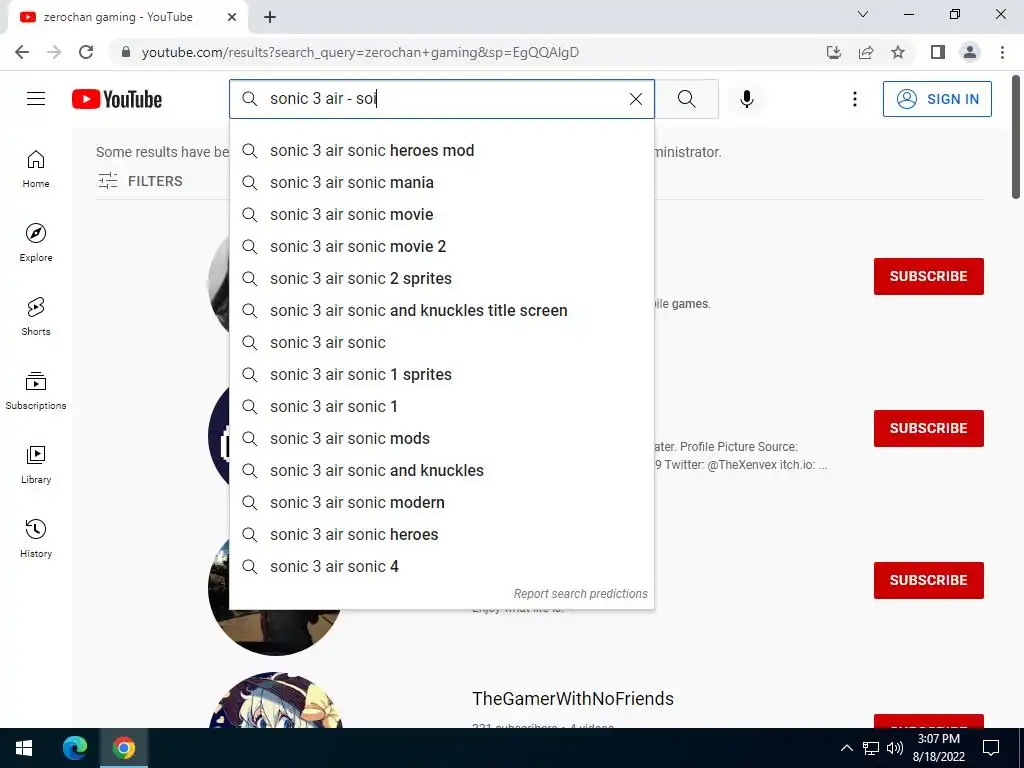Click the magnifier search submit button
Screen dimensions: 1024x768
coord(686,99)
